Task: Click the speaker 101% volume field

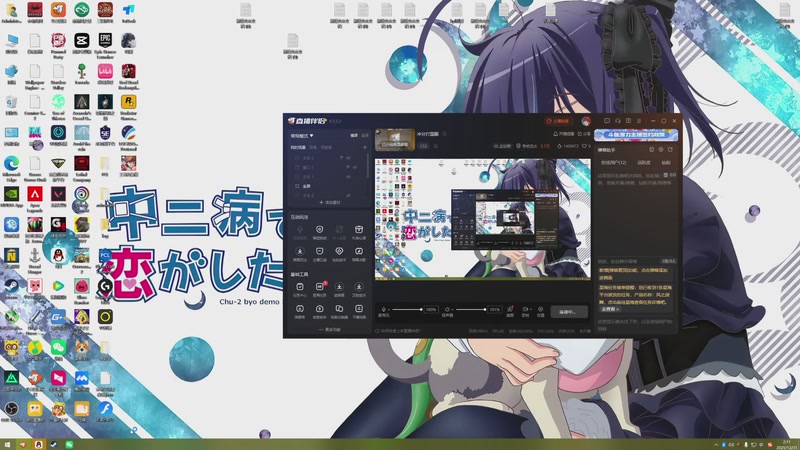Action: [495, 310]
